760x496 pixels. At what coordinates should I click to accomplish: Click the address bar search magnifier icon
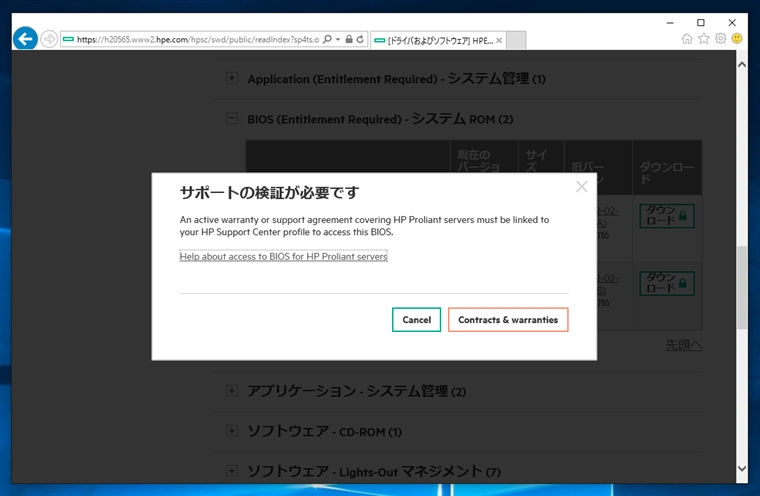pyautogui.click(x=327, y=39)
